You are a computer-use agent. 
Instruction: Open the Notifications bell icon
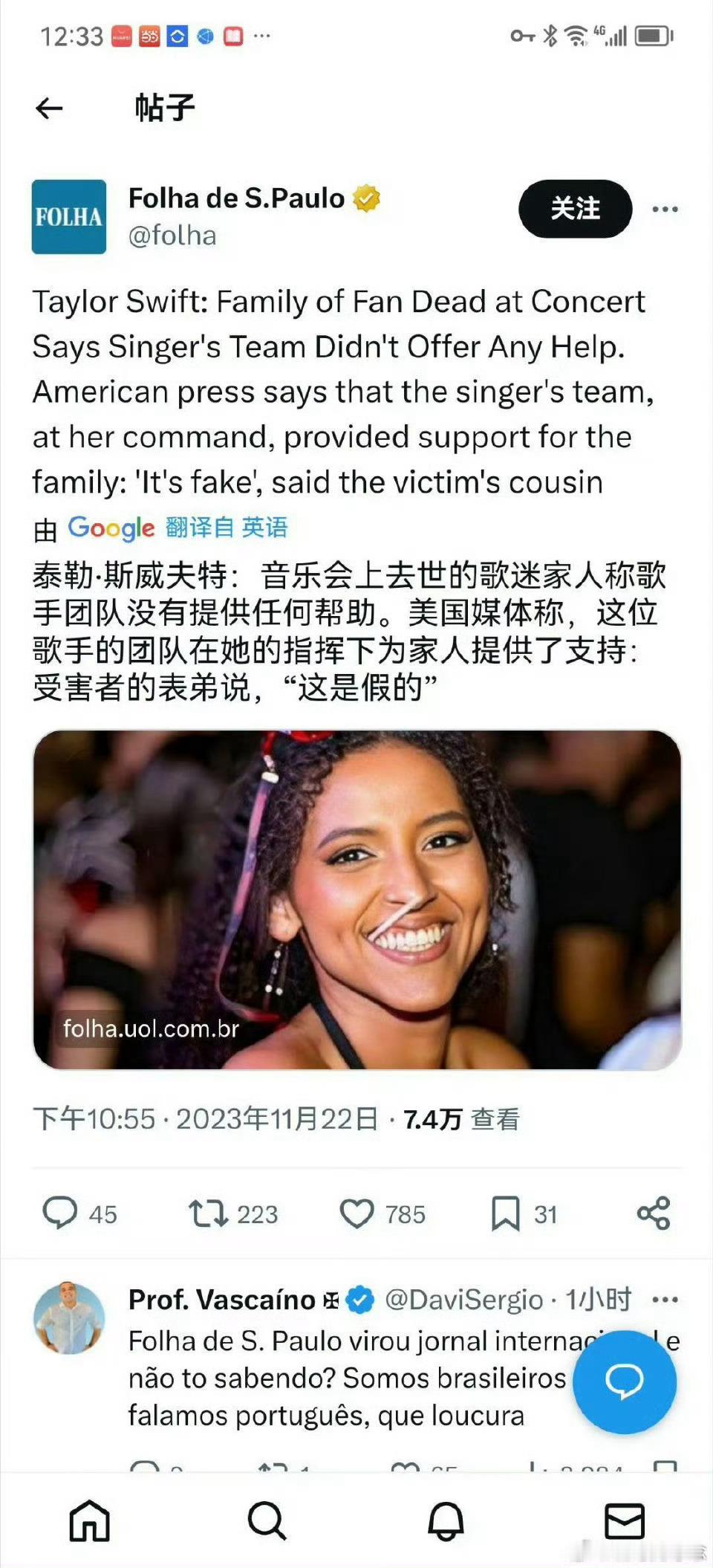[x=446, y=1520]
